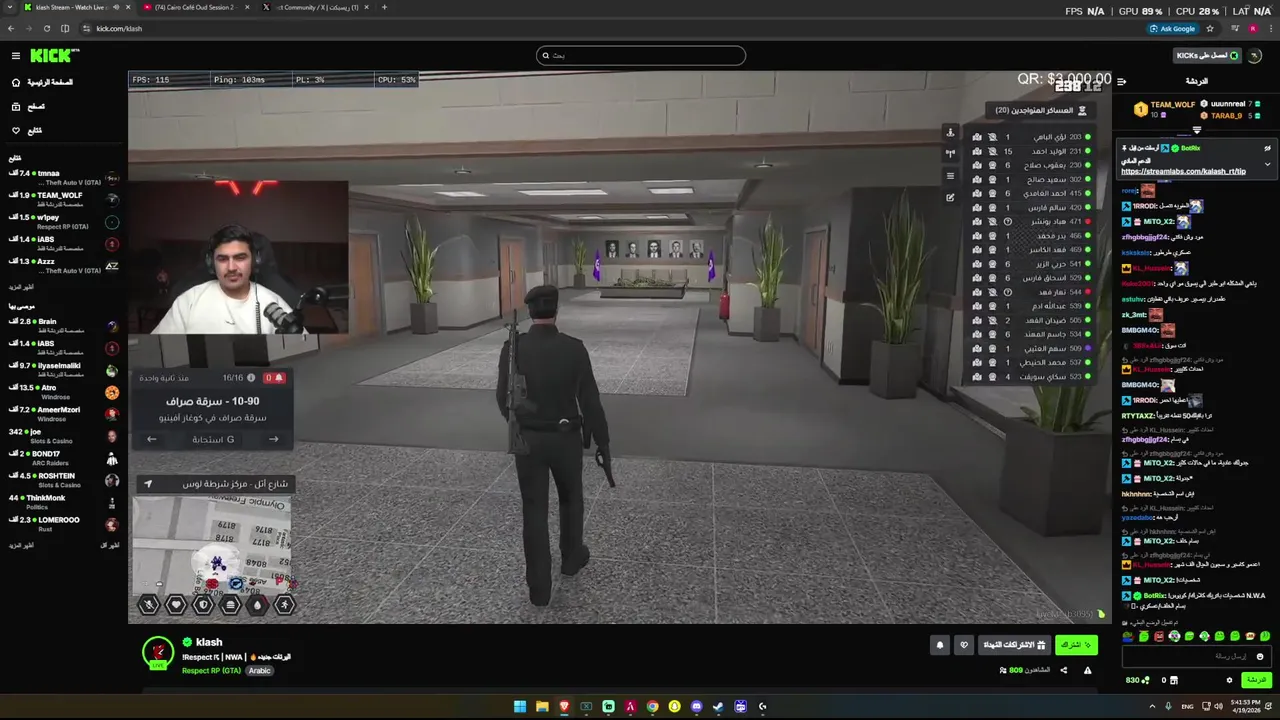Hide the pinned message with the eye icon
The height and width of the screenshot is (720, 1280).
point(1267,148)
